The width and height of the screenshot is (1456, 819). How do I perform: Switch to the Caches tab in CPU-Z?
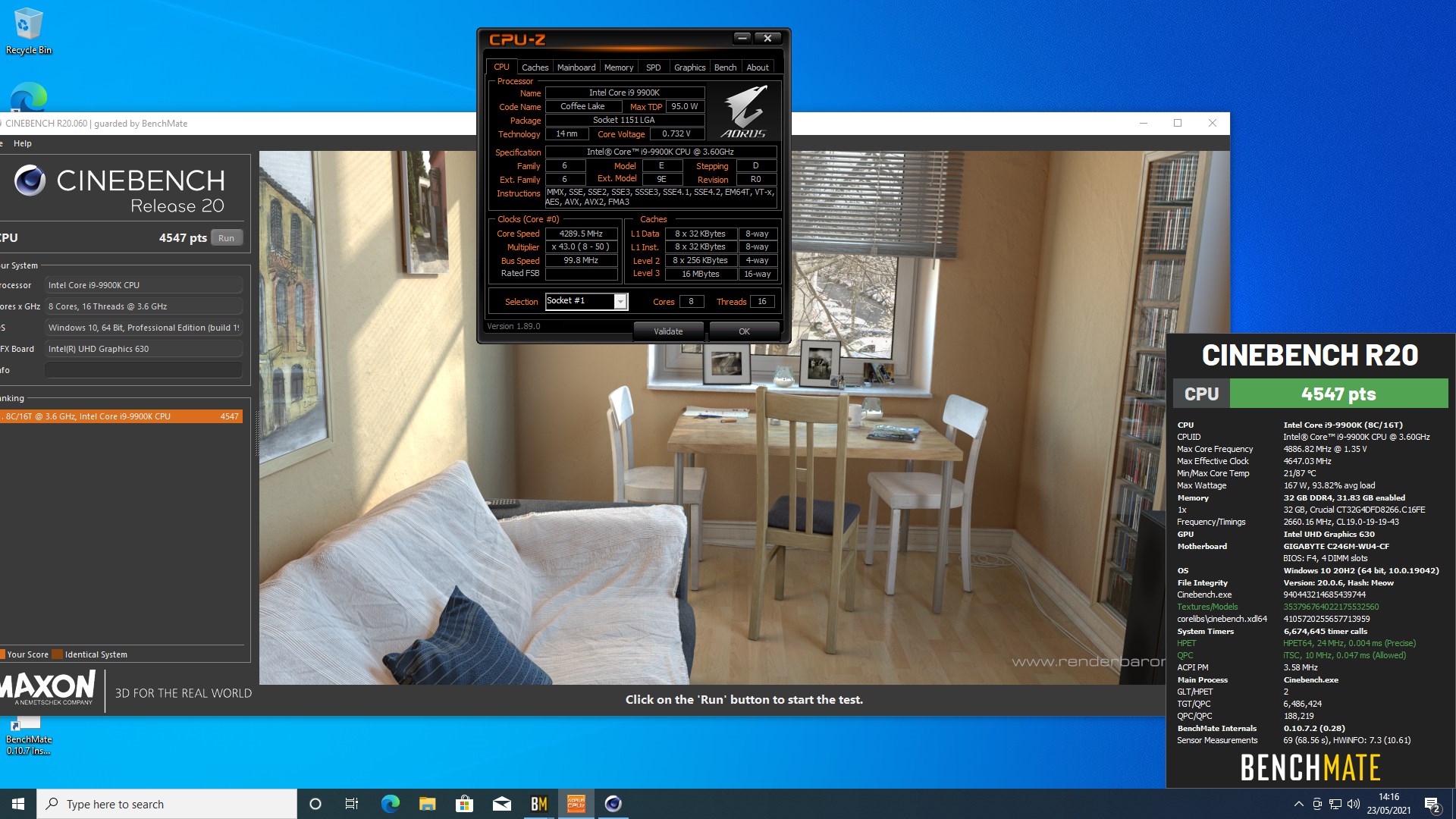[x=535, y=67]
